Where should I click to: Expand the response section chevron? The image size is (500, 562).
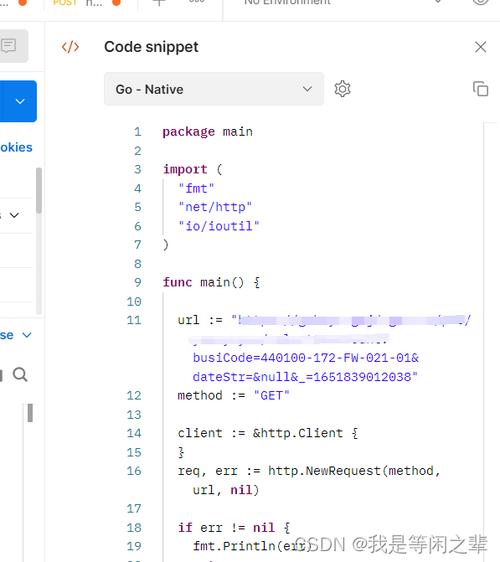click(27, 335)
